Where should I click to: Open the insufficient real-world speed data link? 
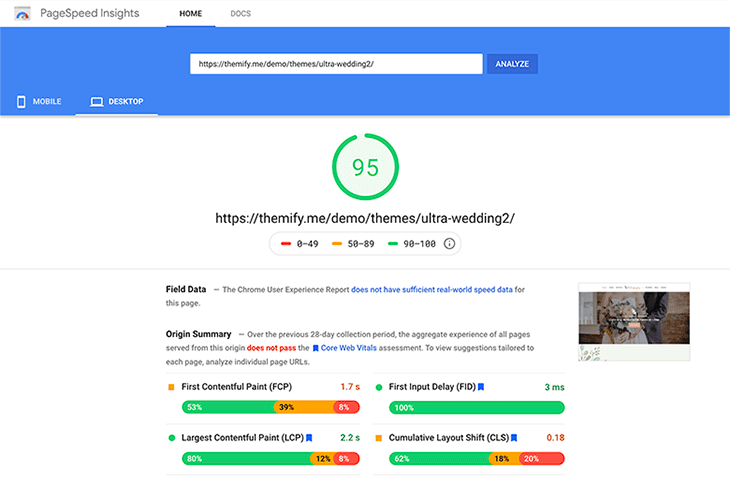tap(432, 290)
